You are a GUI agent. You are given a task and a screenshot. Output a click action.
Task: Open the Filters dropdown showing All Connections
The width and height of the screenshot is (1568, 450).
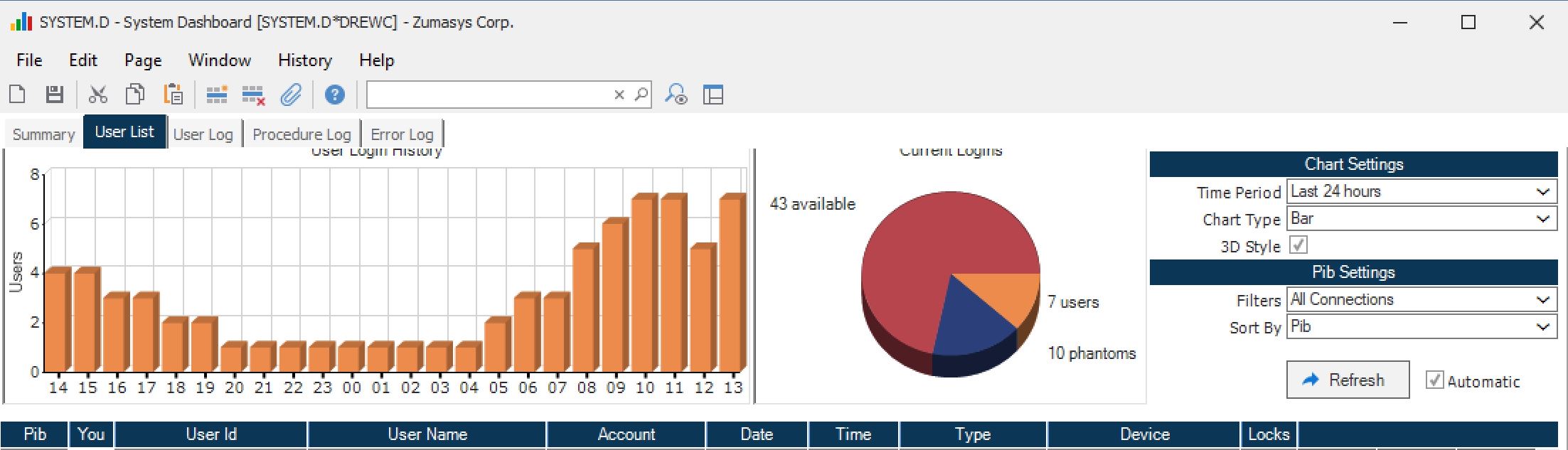(x=1421, y=300)
